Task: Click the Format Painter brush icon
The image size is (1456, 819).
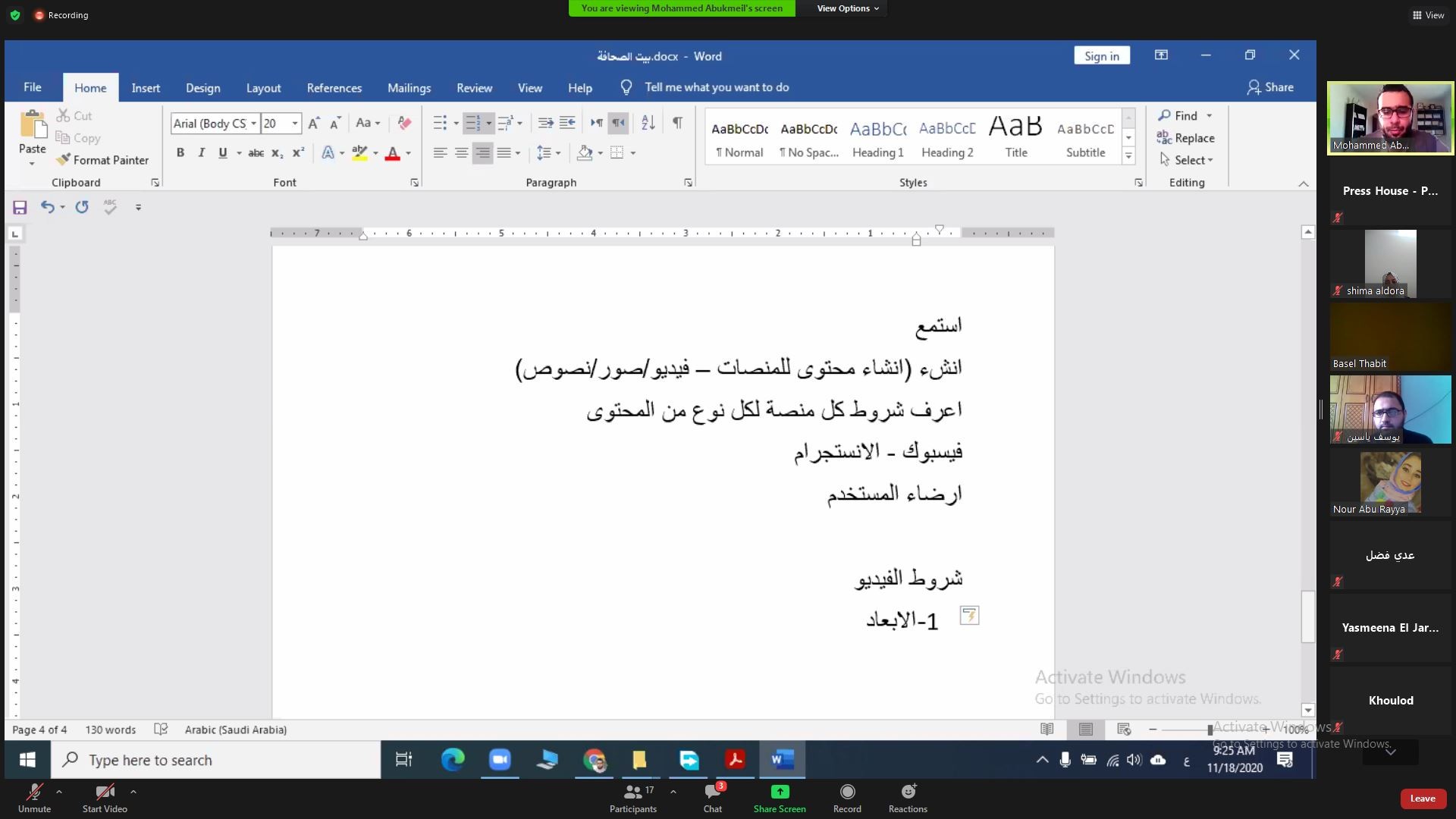Action: pyautogui.click(x=63, y=160)
